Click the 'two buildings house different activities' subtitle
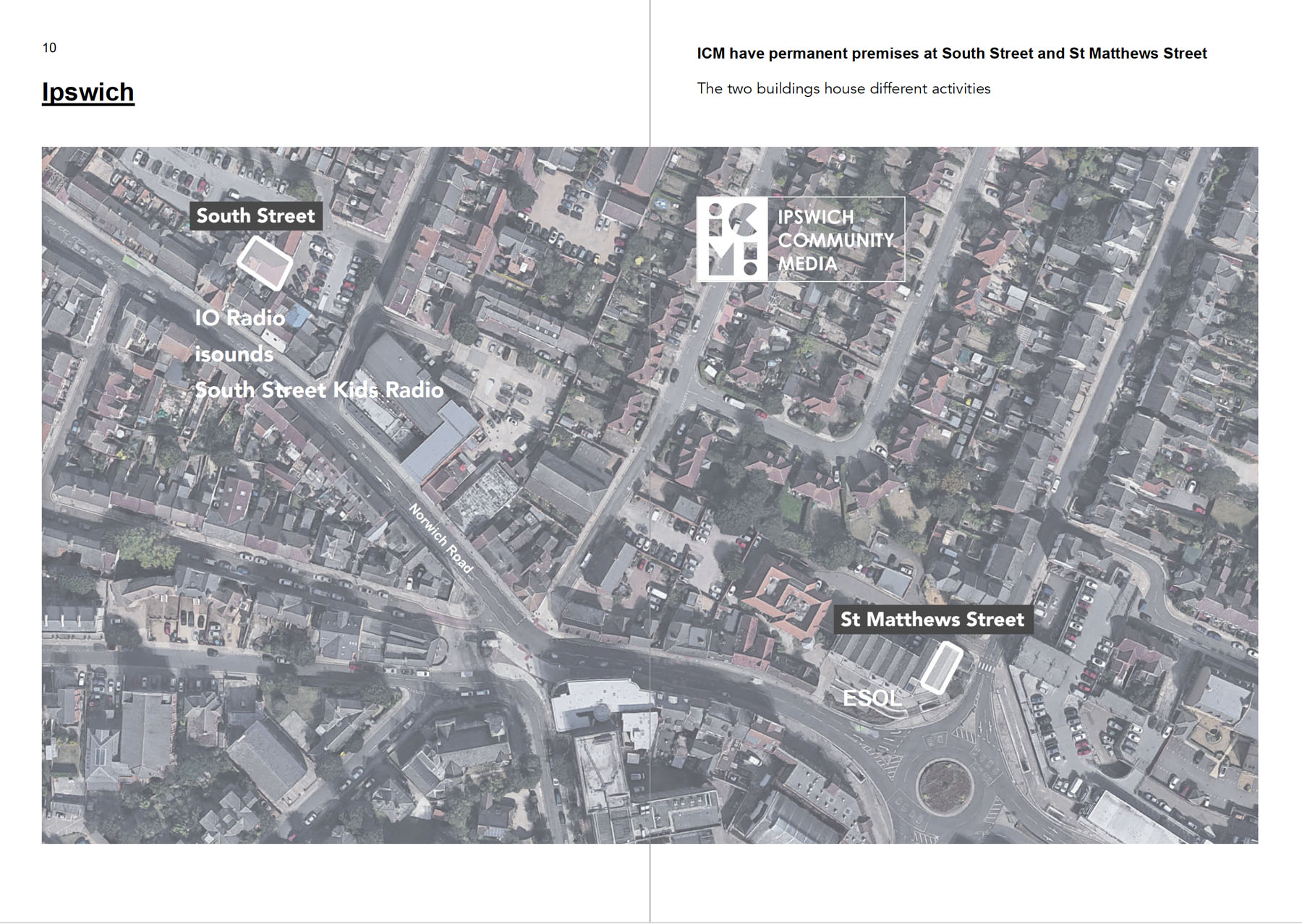Screen dimensions: 1302x924 coord(843,89)
